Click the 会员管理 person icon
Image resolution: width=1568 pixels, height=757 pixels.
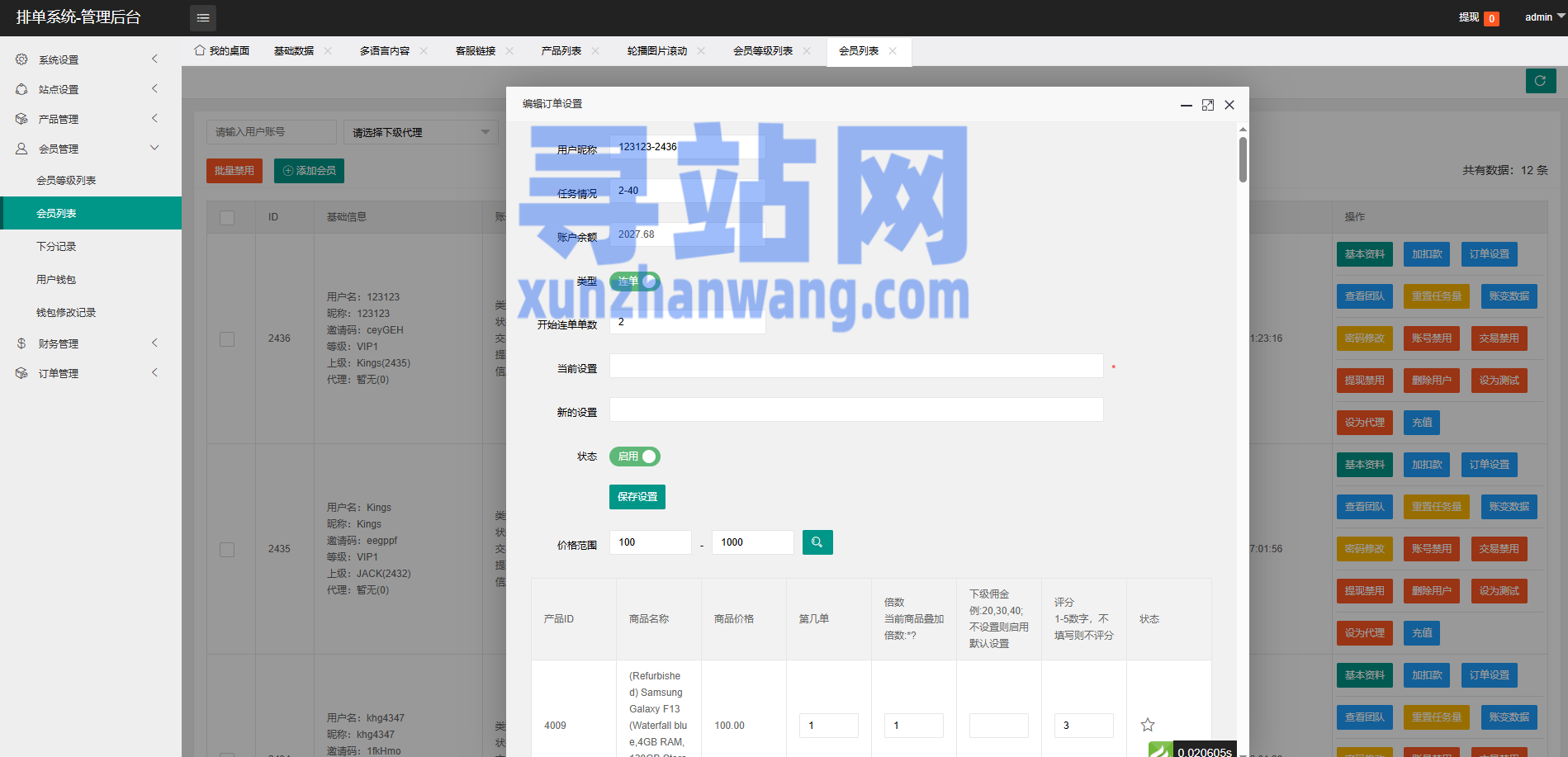click(21, 149)
